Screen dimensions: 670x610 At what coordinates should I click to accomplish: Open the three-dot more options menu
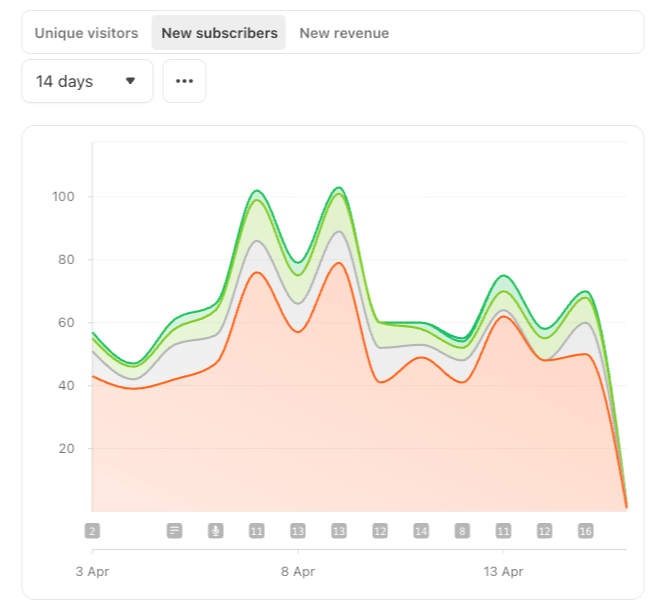[184, 81]
